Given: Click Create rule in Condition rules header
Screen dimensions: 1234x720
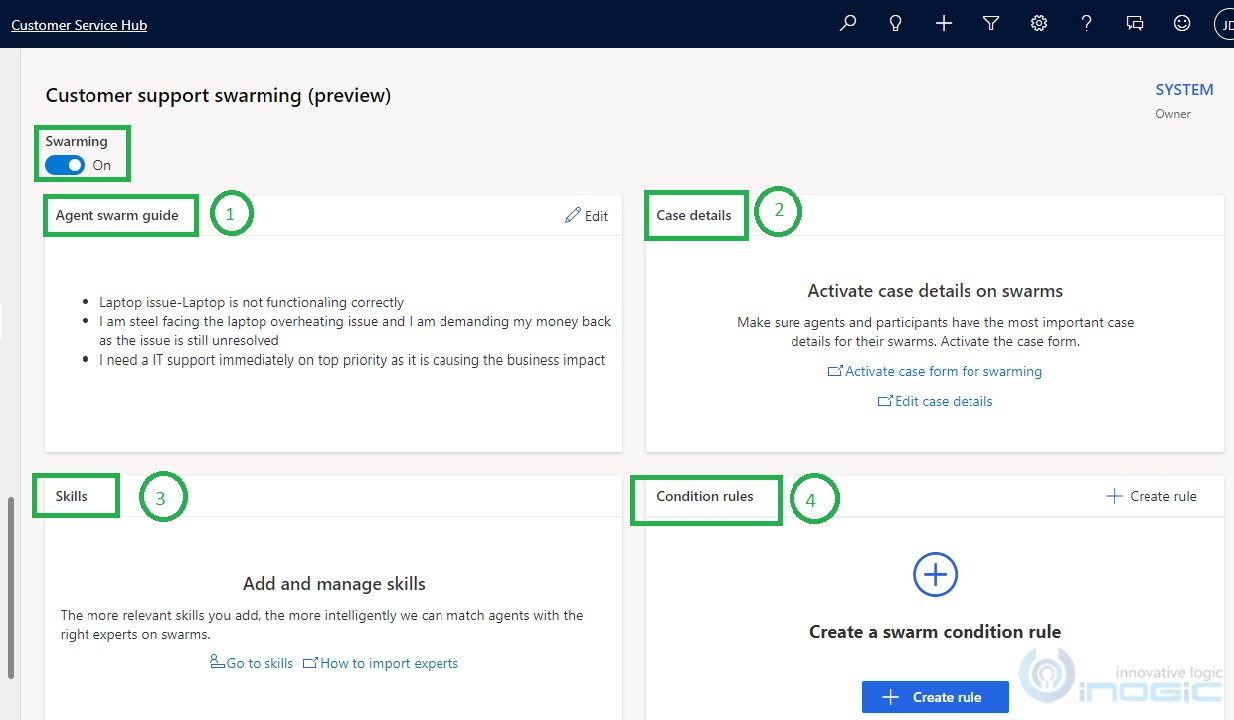Looking at the screenshot, I should (1151, 496).
